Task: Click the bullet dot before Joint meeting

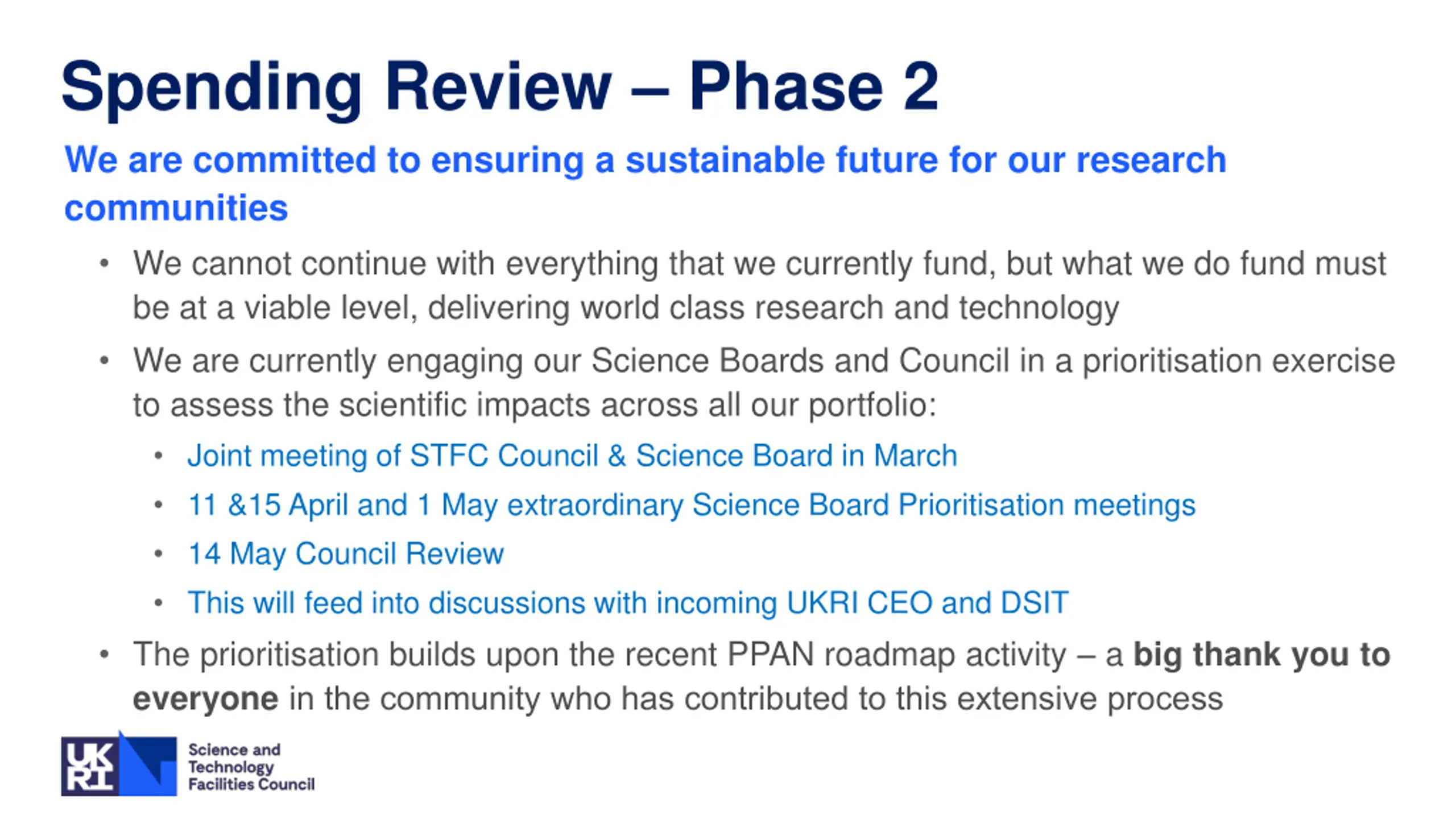Action: 159,456
